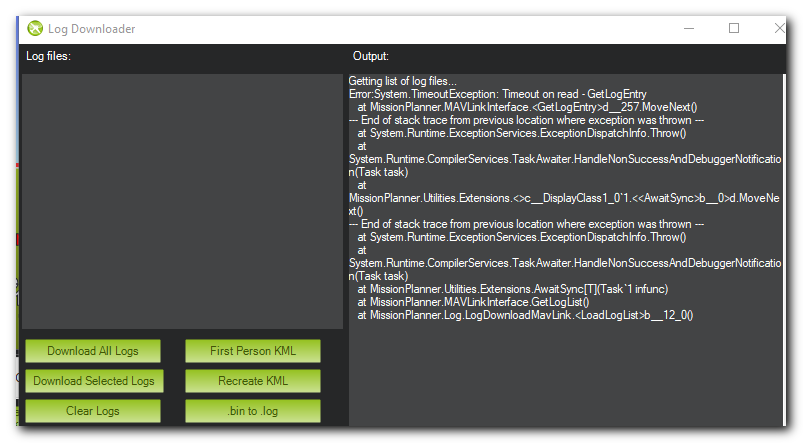The width and height of the screenshot is (803, 443).
Task: Clear Logs from the device
Action: coord(93,411)
